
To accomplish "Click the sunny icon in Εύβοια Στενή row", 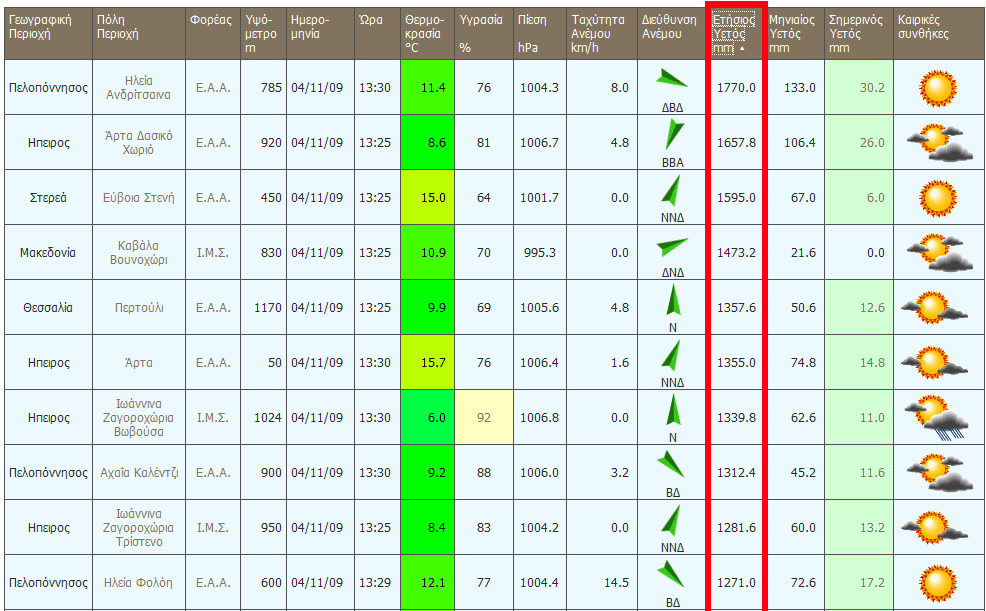I will click(x=938, y=198).
